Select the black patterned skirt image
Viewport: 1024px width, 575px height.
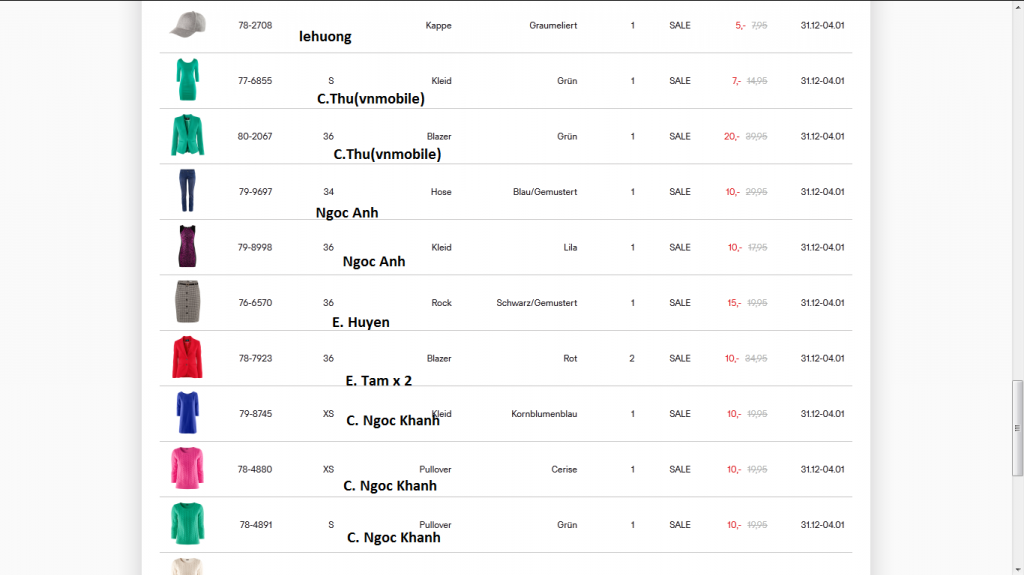point(187,301)
